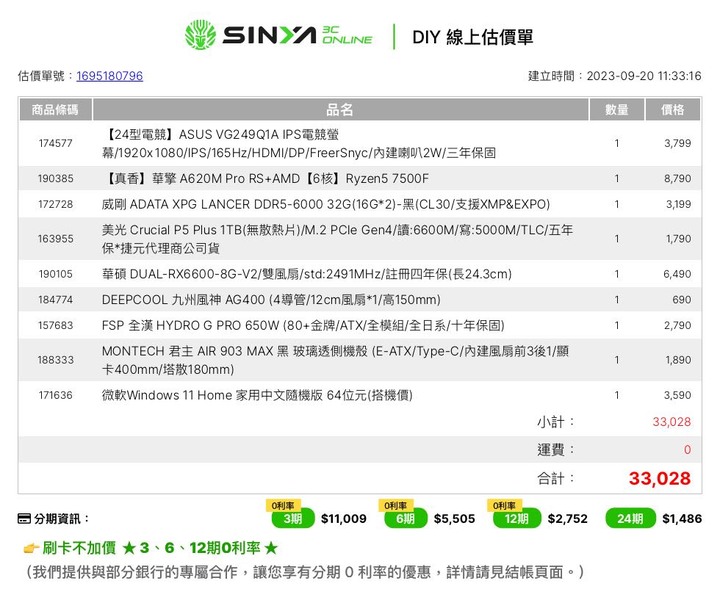Screen dimensions: 720x600
Task: Click the $2,752 installment amount
Action: (568, 519)
